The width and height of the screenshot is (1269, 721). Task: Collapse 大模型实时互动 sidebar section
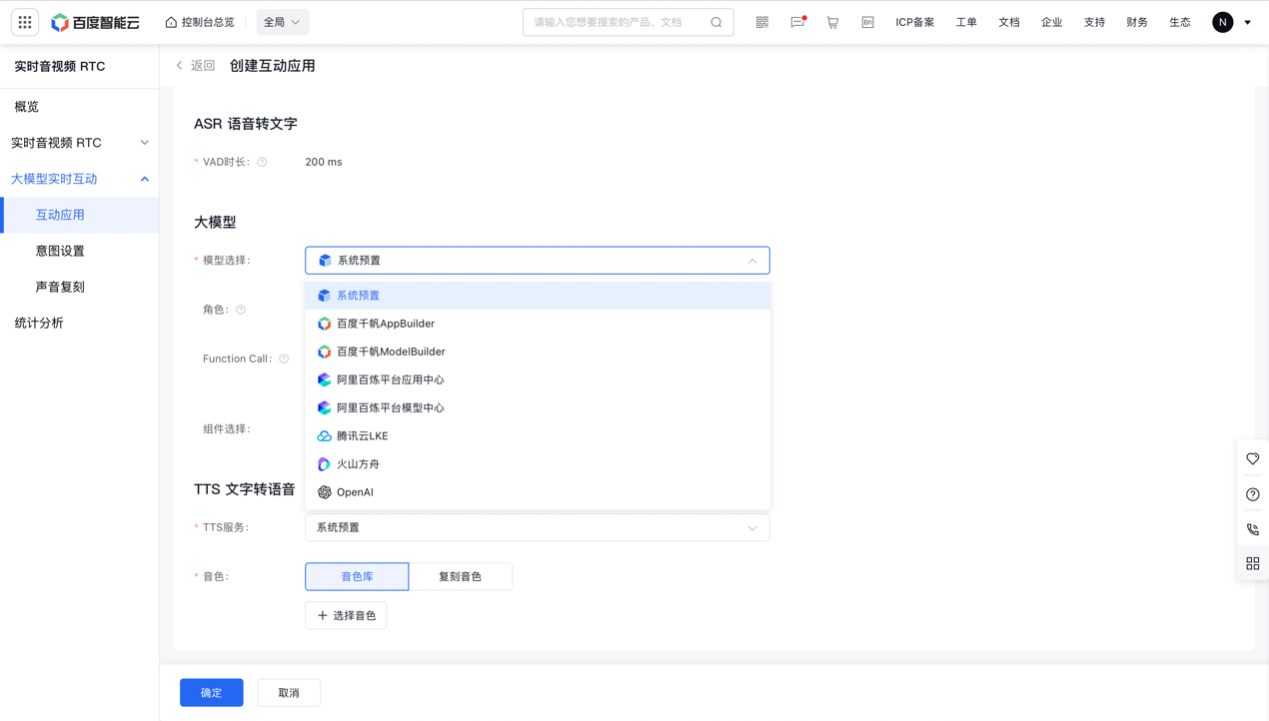tap(79, 179)
